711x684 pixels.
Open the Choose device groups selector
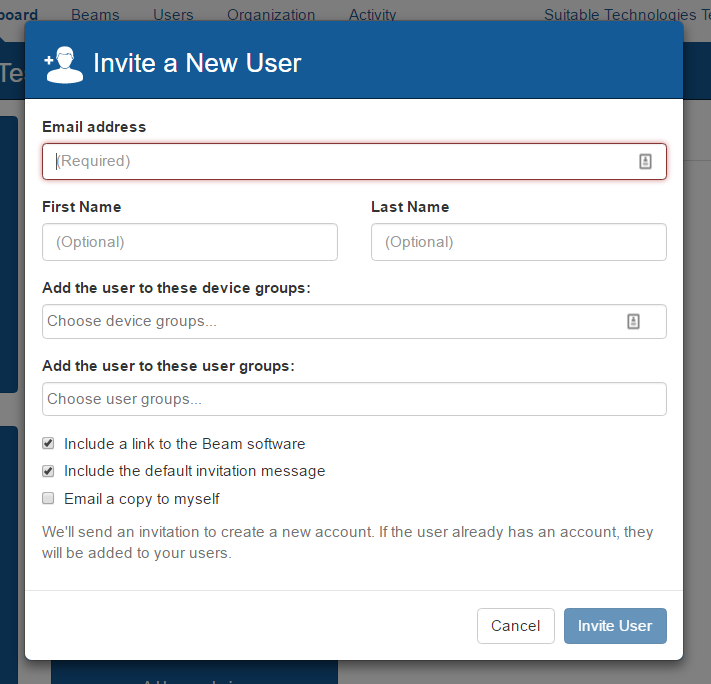[x=330, y=321]
